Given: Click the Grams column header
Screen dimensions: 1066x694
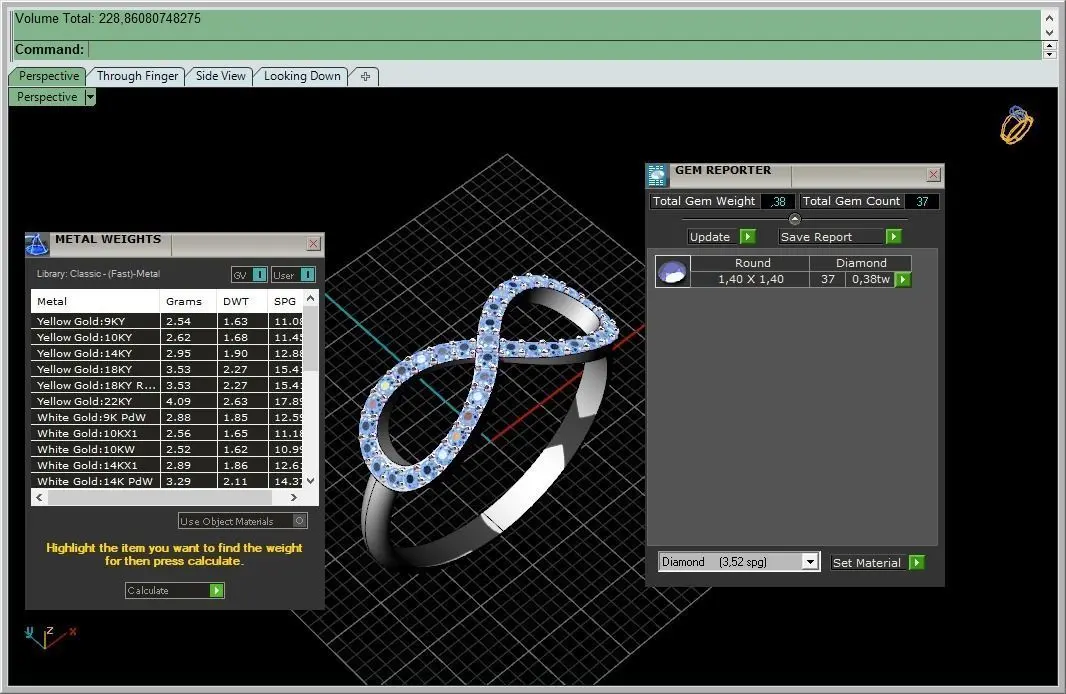Looking at the screenshot, I should click(x=188, y=301).
